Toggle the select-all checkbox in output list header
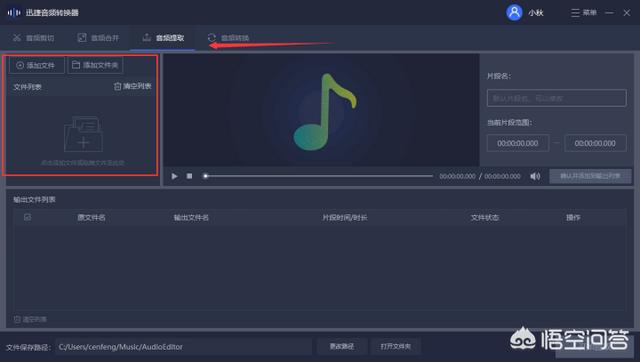Image resolution: width=640 pixels, height=362 pixels. pyautogui.click(x=27, y=217)
